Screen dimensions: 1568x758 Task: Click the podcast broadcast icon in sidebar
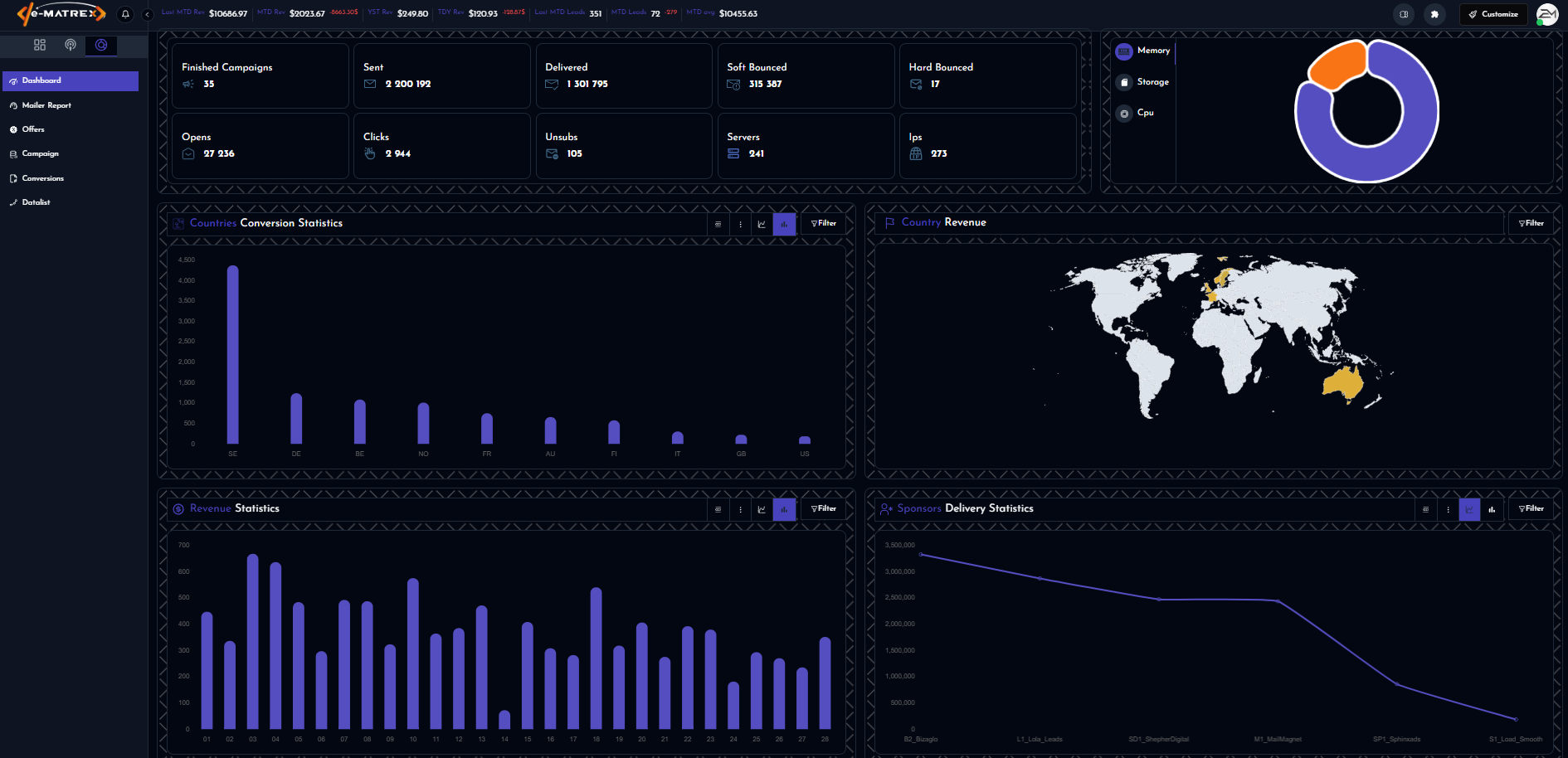[71, 45]
